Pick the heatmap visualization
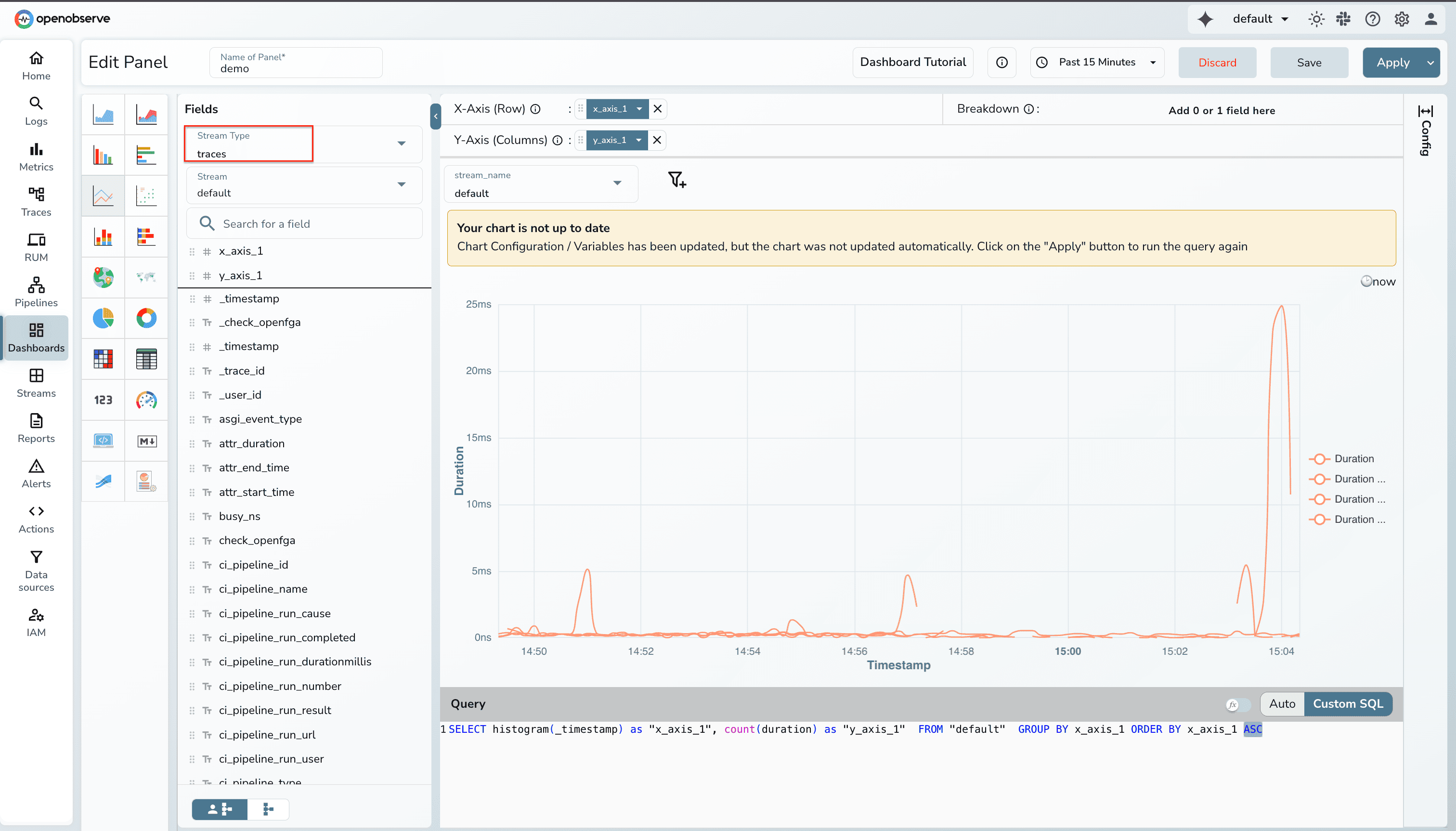The image size is (1456, 831). 103,359
